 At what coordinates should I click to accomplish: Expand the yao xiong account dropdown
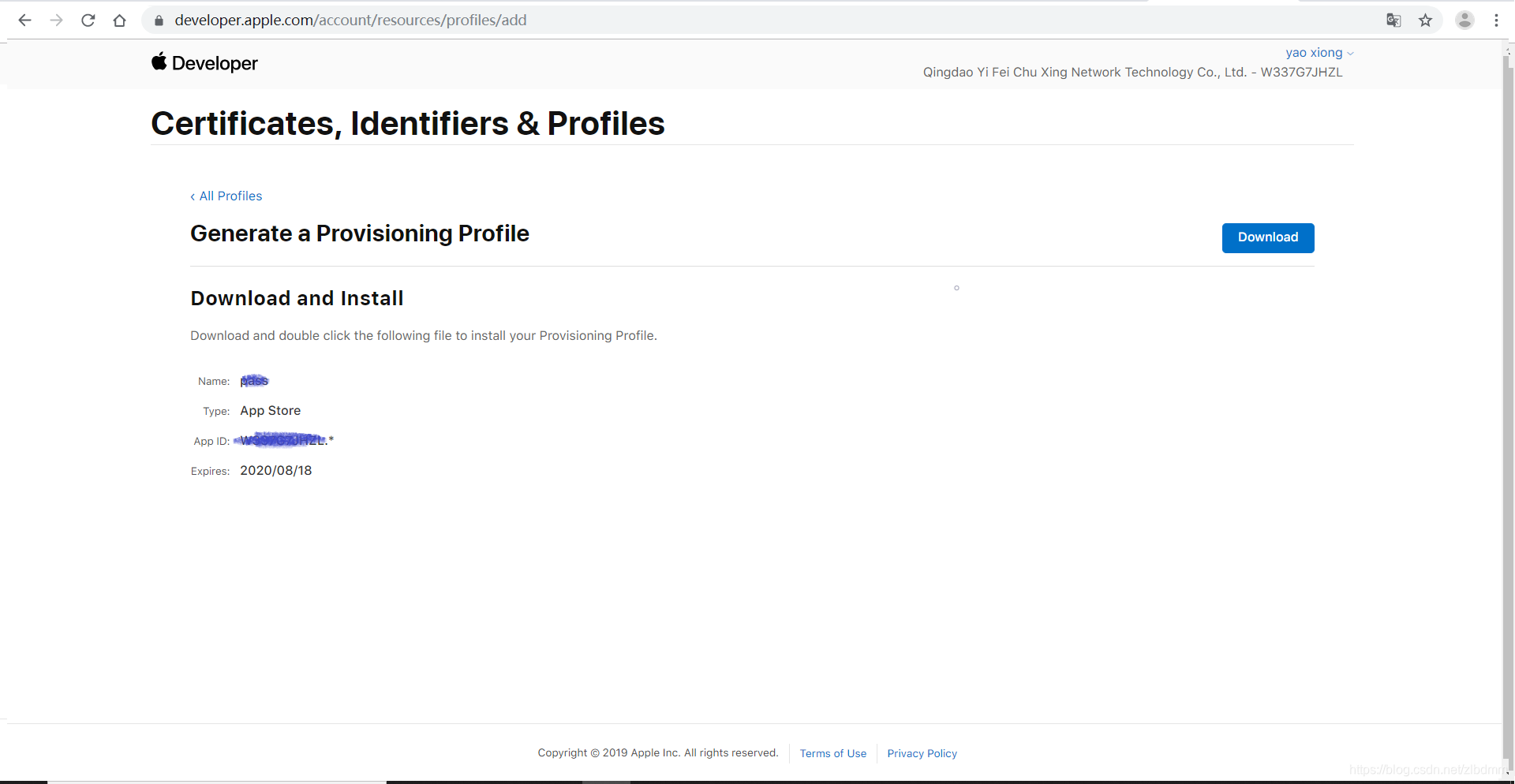click(1319, 53)
